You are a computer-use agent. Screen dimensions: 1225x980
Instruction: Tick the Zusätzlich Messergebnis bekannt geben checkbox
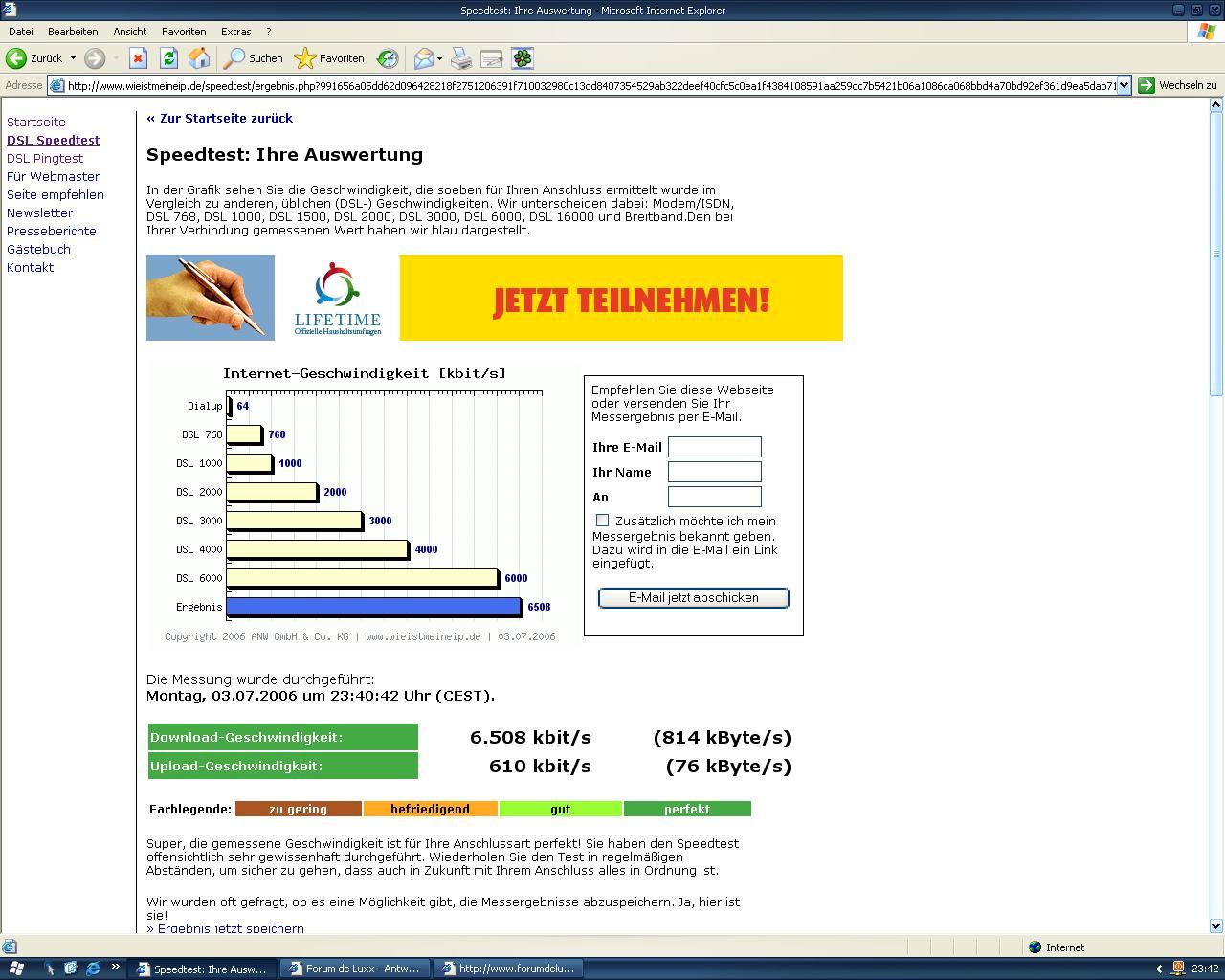pos(602,521)
